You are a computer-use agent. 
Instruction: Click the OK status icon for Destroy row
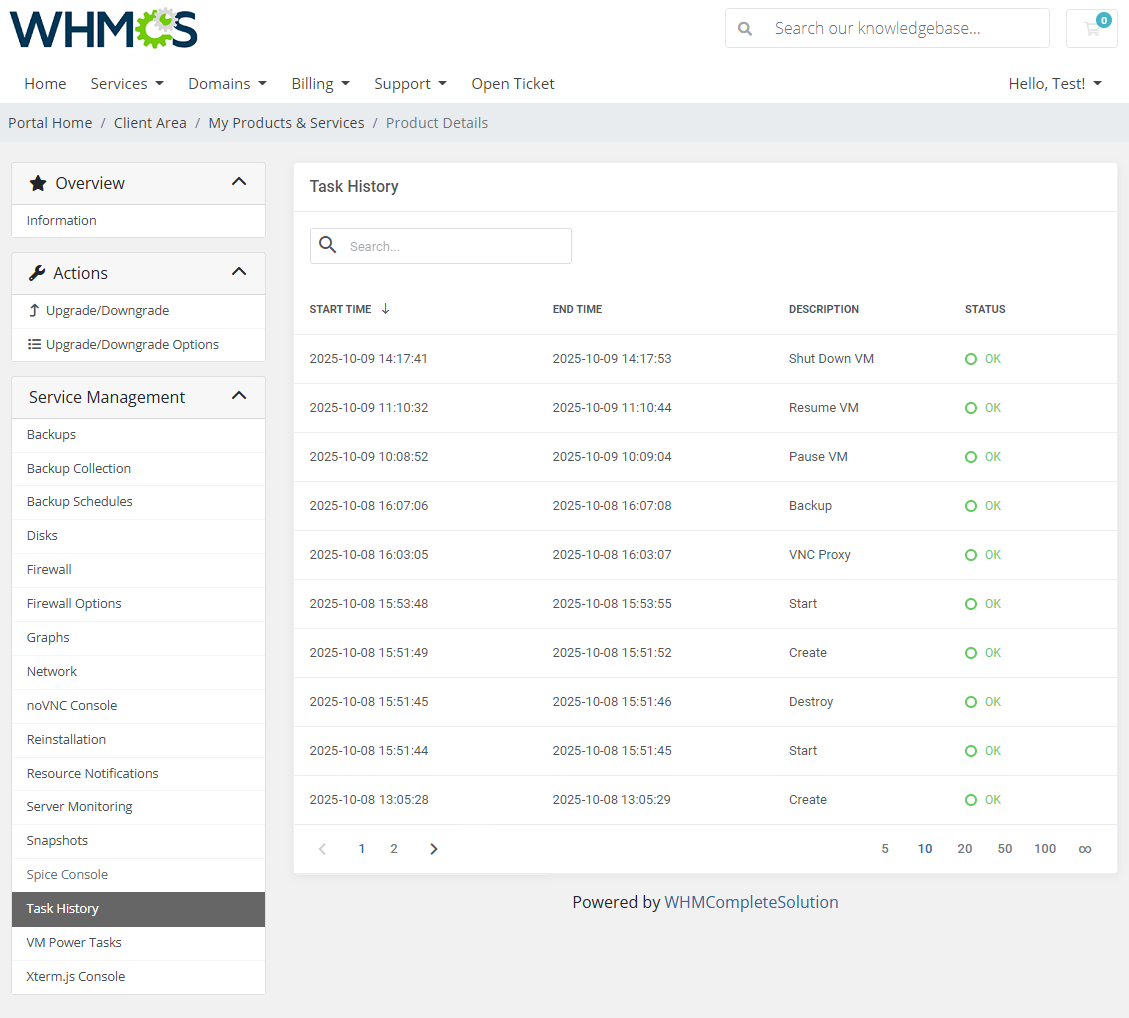[x=971, y=701]
